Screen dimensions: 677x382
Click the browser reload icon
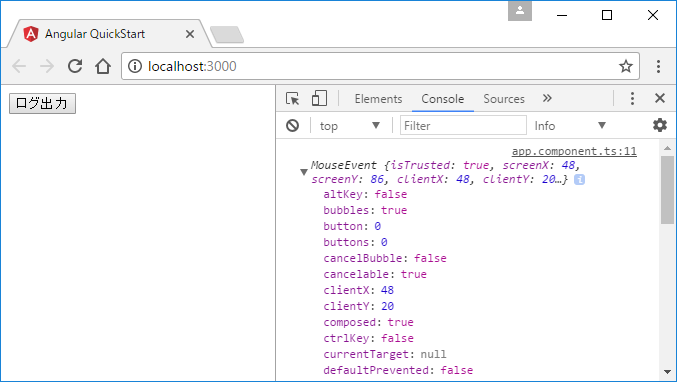(75, 66)
